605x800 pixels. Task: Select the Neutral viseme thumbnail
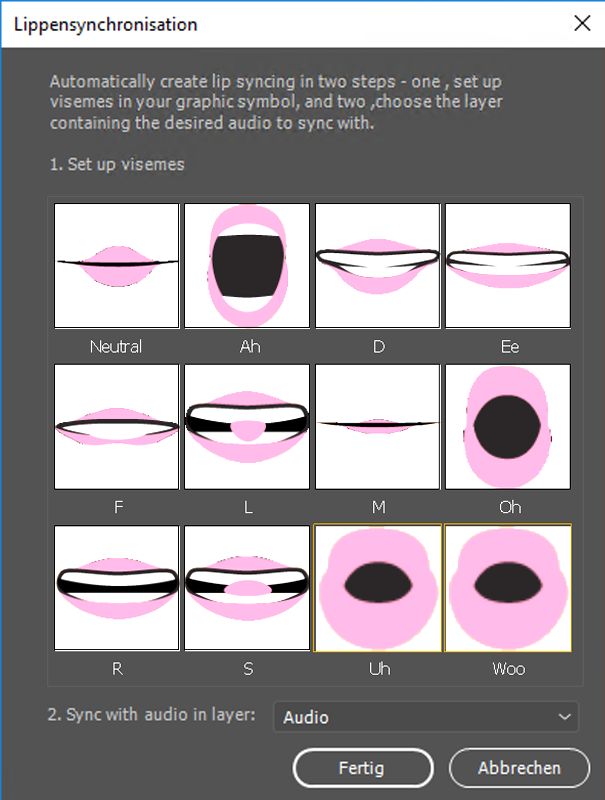click(117, 265)
